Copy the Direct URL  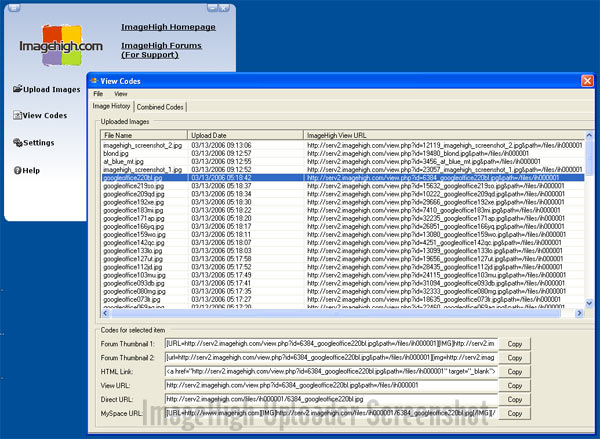coord(515,399)
